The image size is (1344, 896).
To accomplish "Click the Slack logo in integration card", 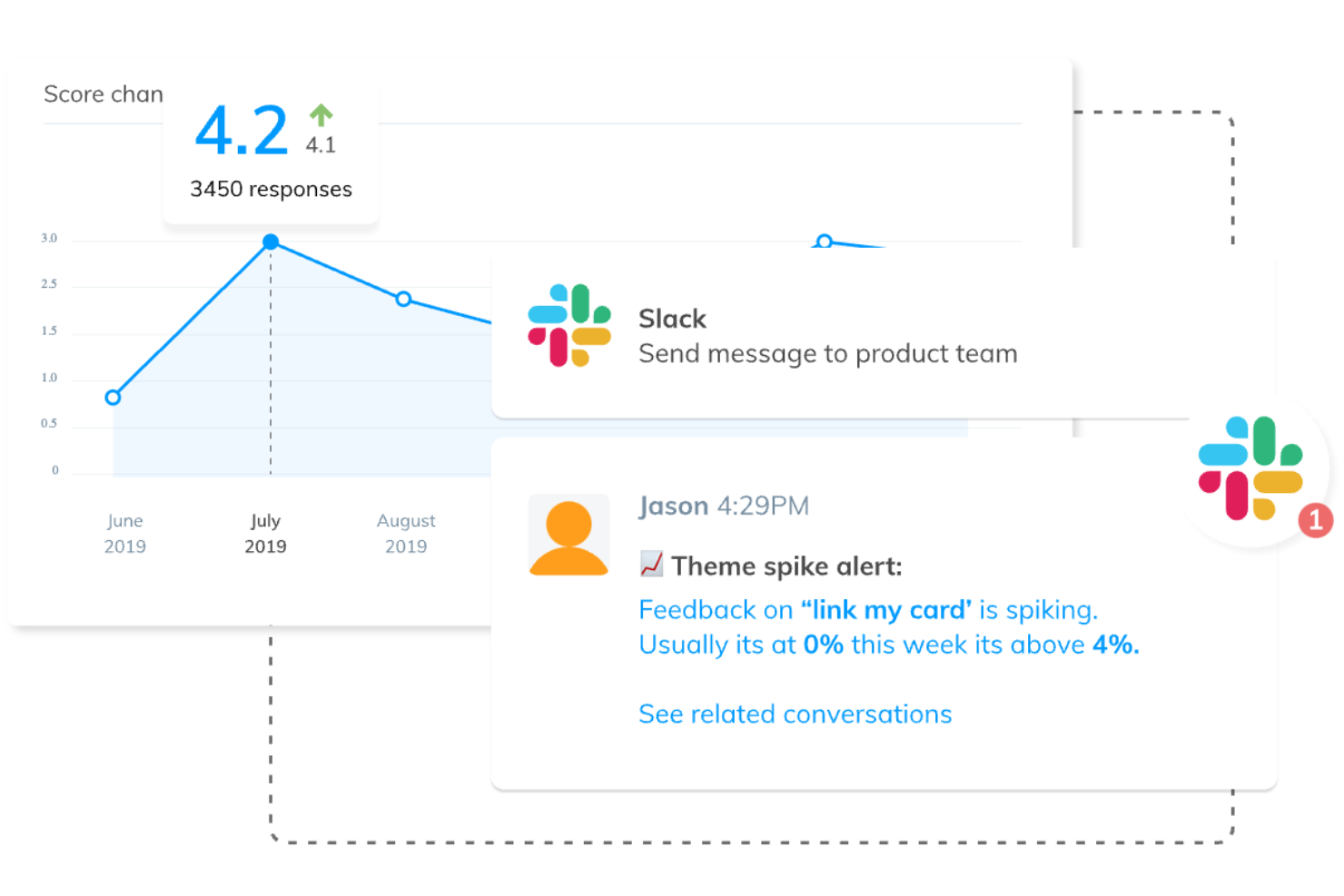I will tap(569, 325).
